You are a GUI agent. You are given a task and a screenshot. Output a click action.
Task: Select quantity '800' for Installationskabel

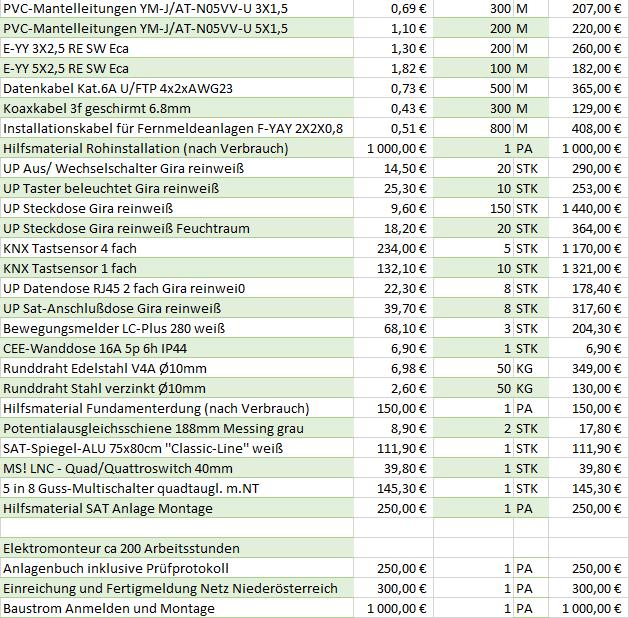pos(500,129)
